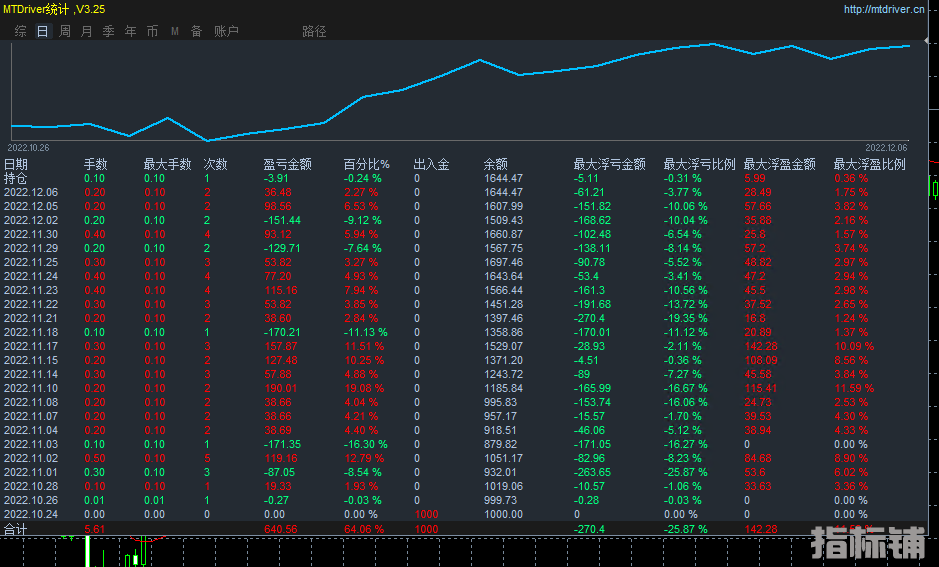This screenshot has height=567, width=939.
Task: Click total percentage 64.06 % in 合计 row
Action: click(x=364, y=529)
